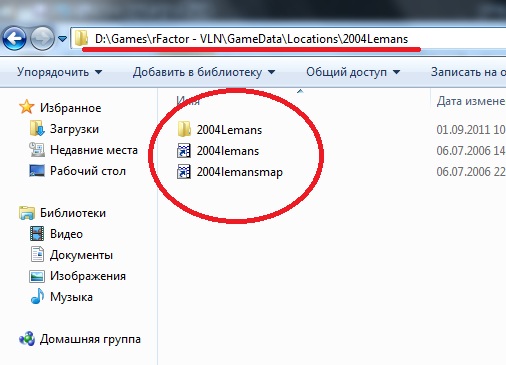Click the Изображения picture icon
506x365 pixels.
click(37, 276)
